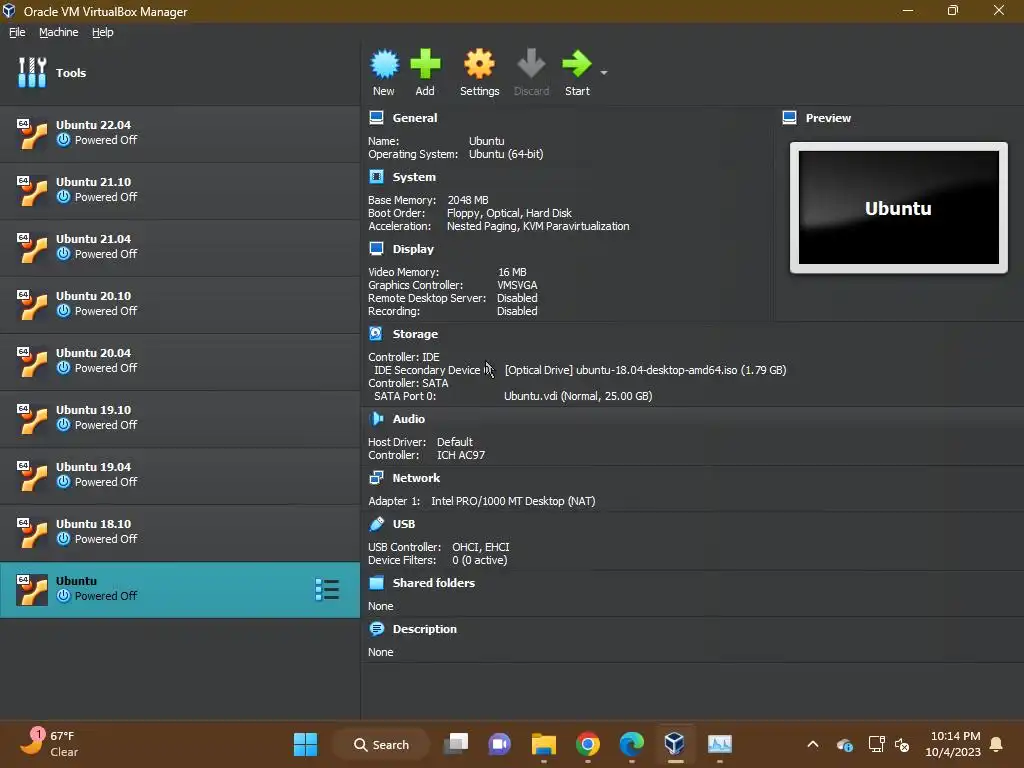Select the Ubuntu 21.10 virtual machine
This screenshot has width=1024, height=768.
[x=180, y=190]
